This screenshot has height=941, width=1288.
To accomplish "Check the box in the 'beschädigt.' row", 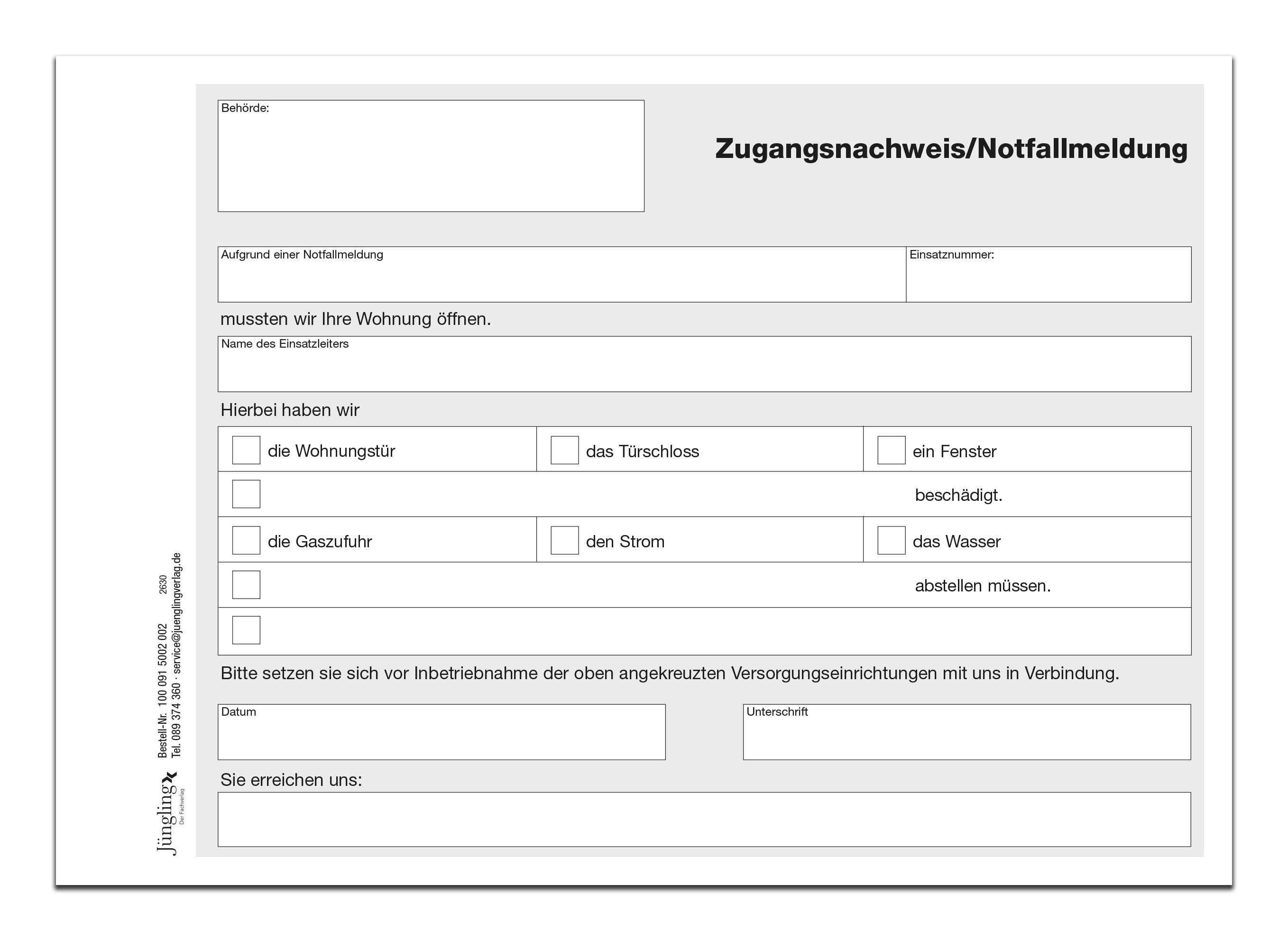I will coord(246,494).
